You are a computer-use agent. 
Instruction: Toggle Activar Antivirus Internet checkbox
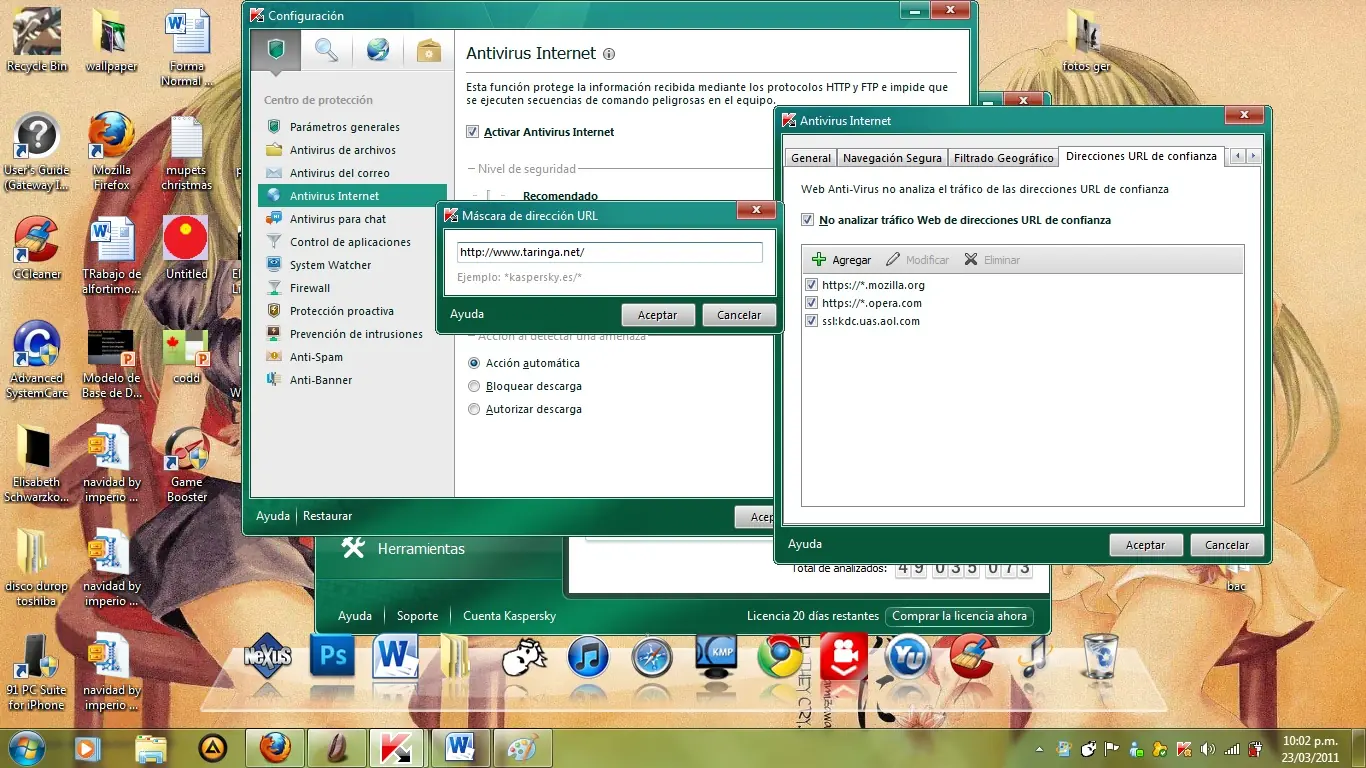tap(473, 132)
